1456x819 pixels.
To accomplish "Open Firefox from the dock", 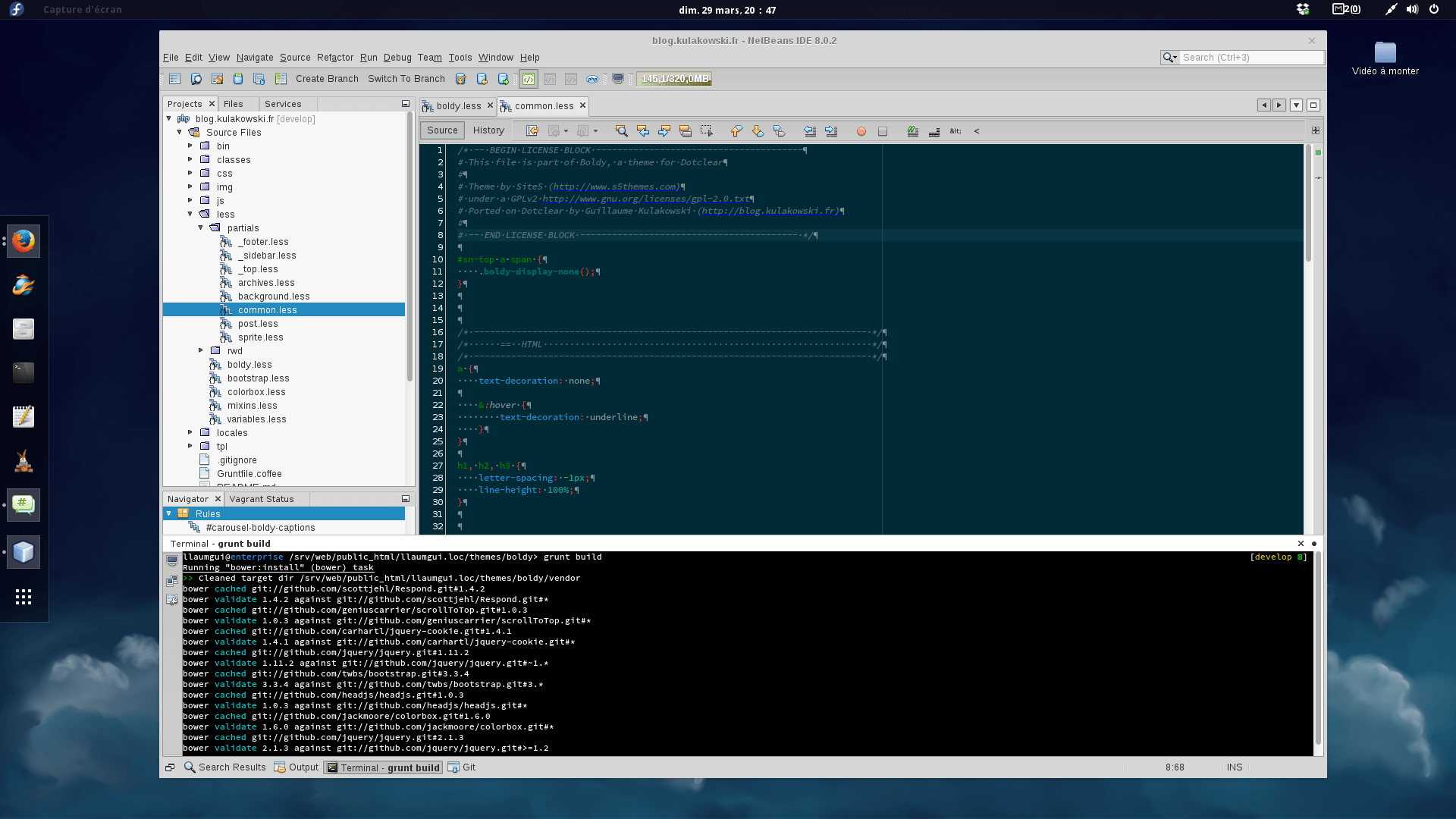I will pyautogui.click(x=24, y=241).
